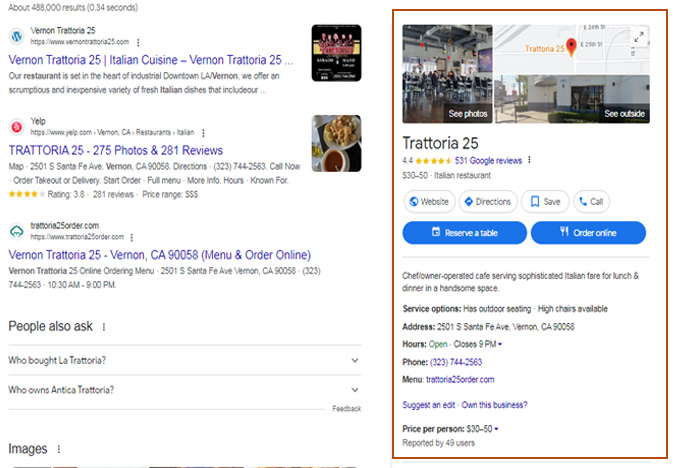Open the options menu next to the Yelp result
Image resolution: width=677 pixels, height=468 pixels.
tap(203, 132)
